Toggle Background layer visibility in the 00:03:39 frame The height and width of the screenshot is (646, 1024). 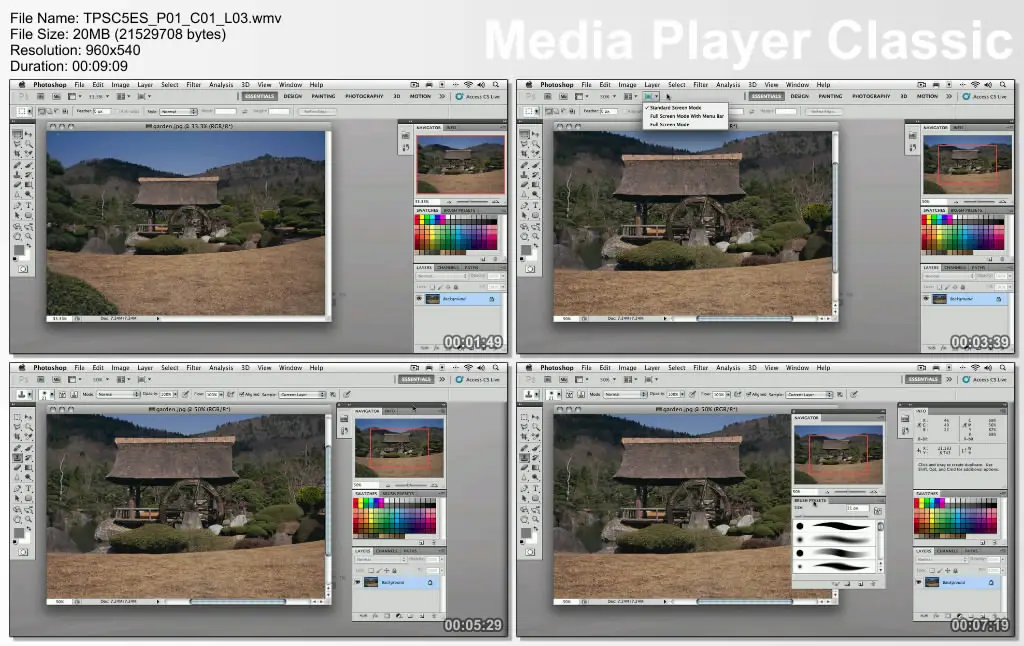(x=926, y=299)
